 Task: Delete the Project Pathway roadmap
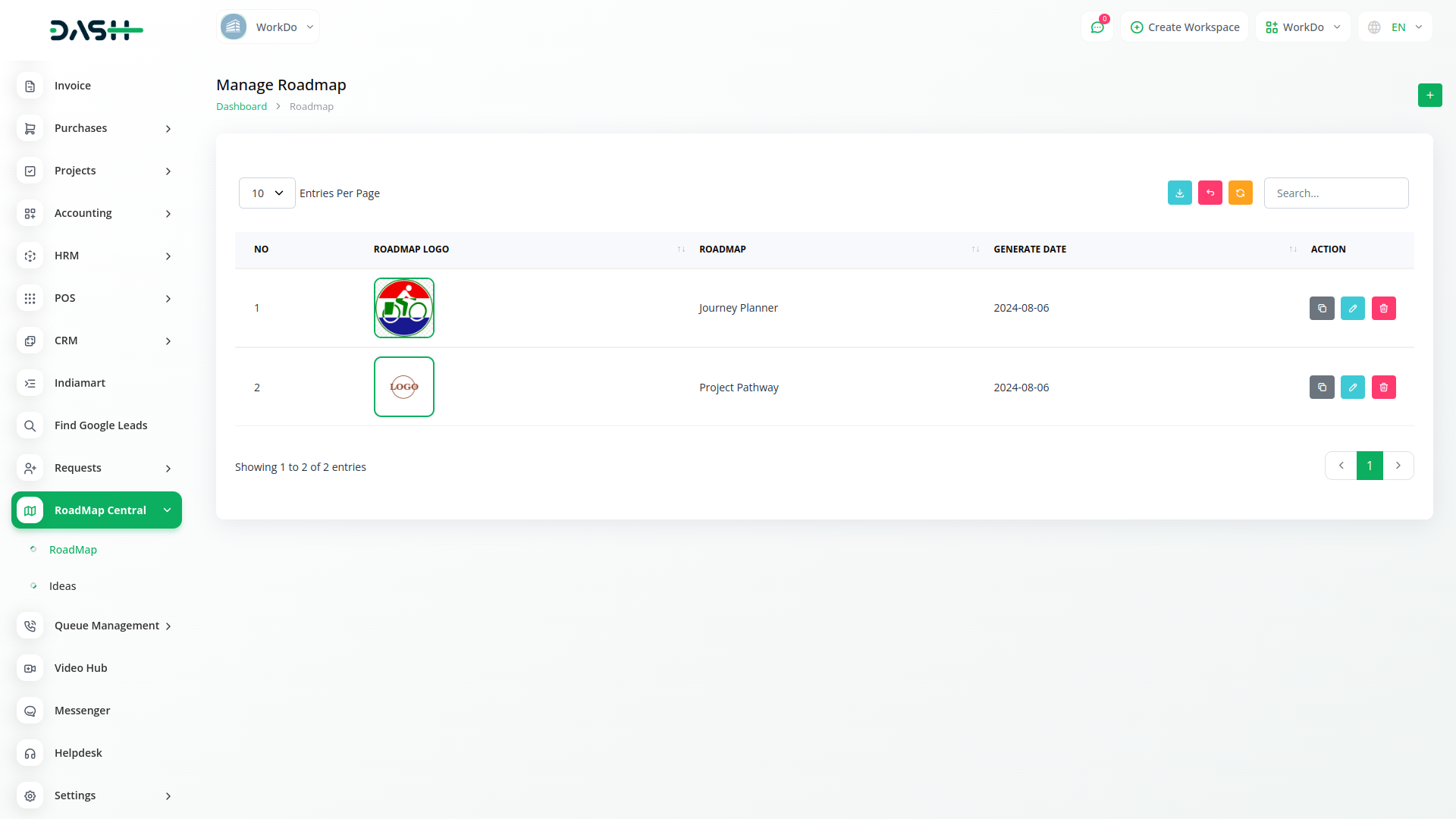1383,388
